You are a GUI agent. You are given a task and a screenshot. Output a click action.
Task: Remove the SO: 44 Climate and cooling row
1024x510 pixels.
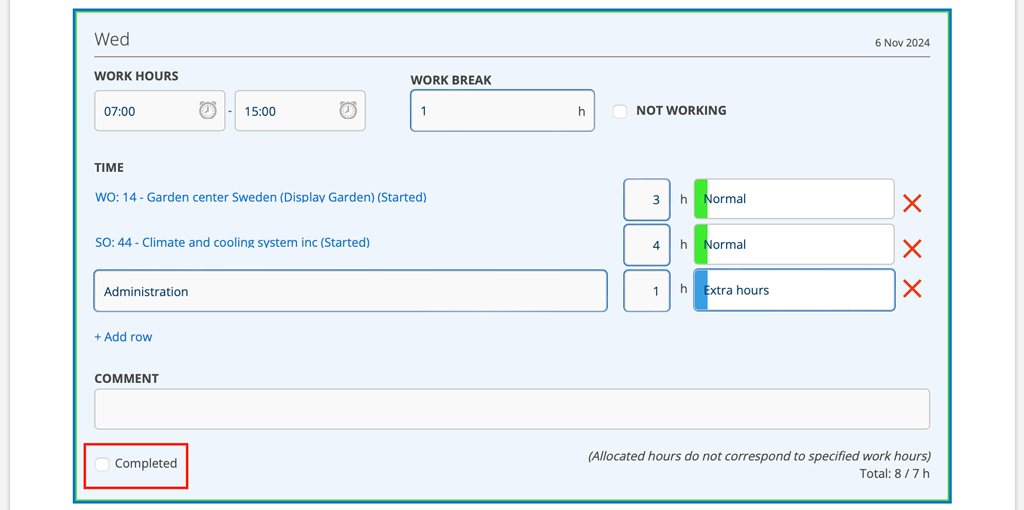pyautogui.click(x=912, y=248)
